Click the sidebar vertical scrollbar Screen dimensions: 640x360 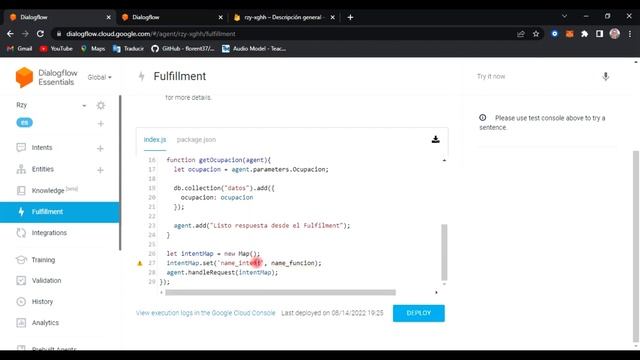pyautogui.click(x=120, y=173)
